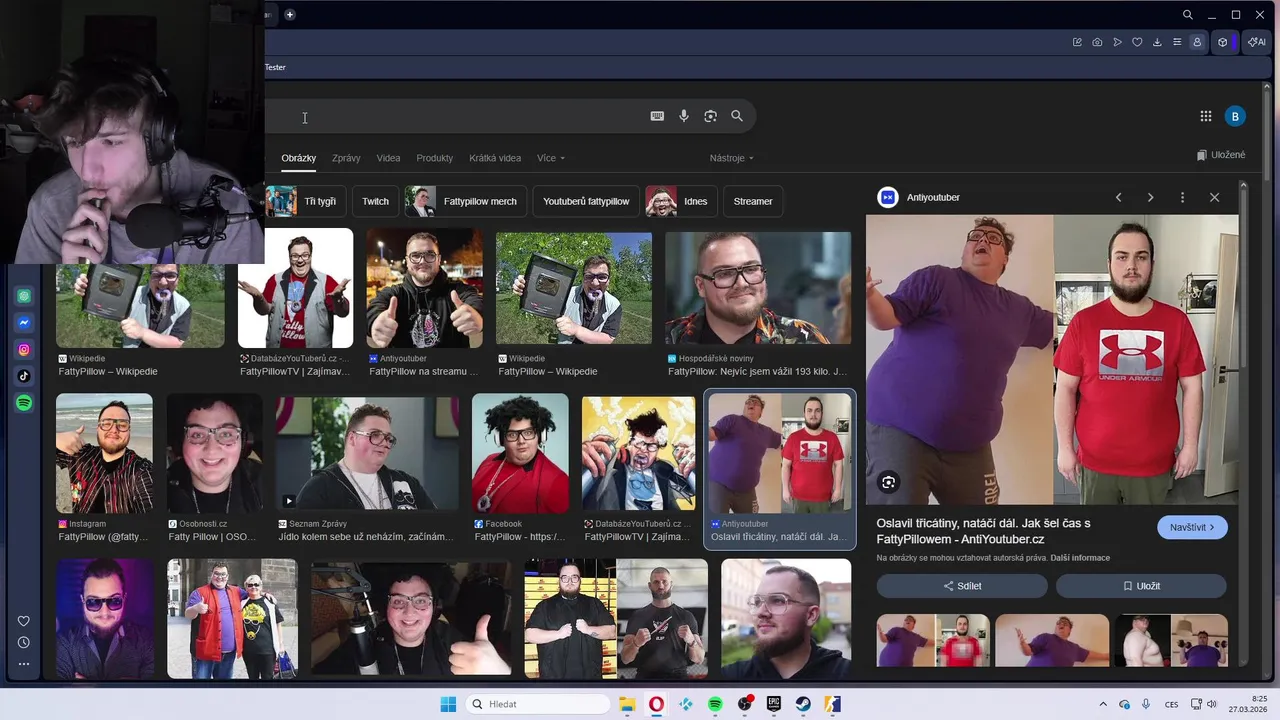Screen dimensions: 1280x720
Task: Go to previous image in preview panel
Action: coord(1119,197)
